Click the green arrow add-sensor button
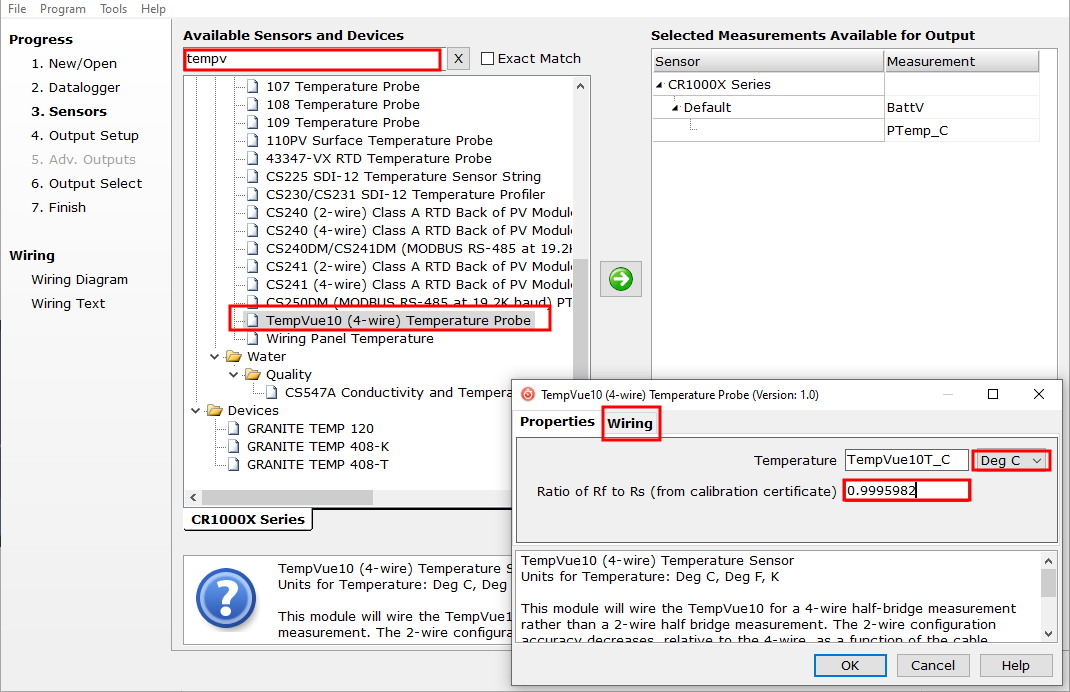1070x692 pixels. click(x=621, y=279)
